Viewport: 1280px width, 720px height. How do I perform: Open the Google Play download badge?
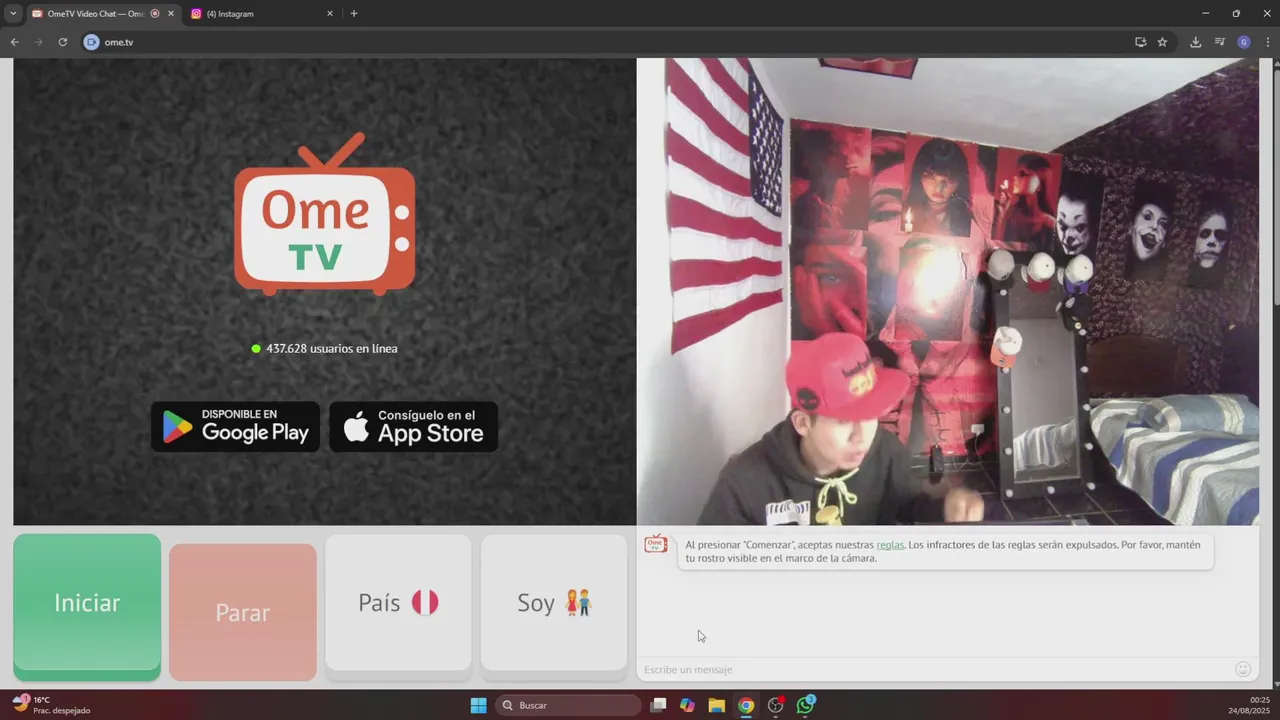tap(235, 427)
